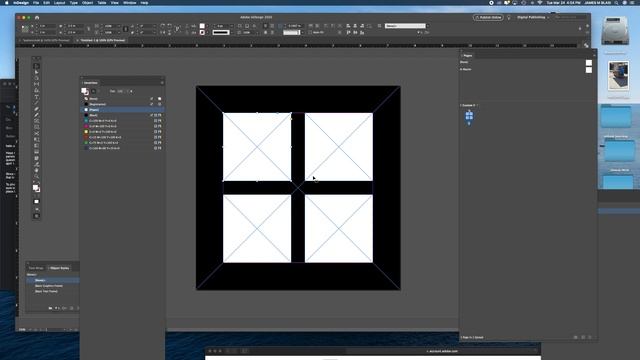Click the Pages panel tab
640x360 pixels.
coord(468,56)
